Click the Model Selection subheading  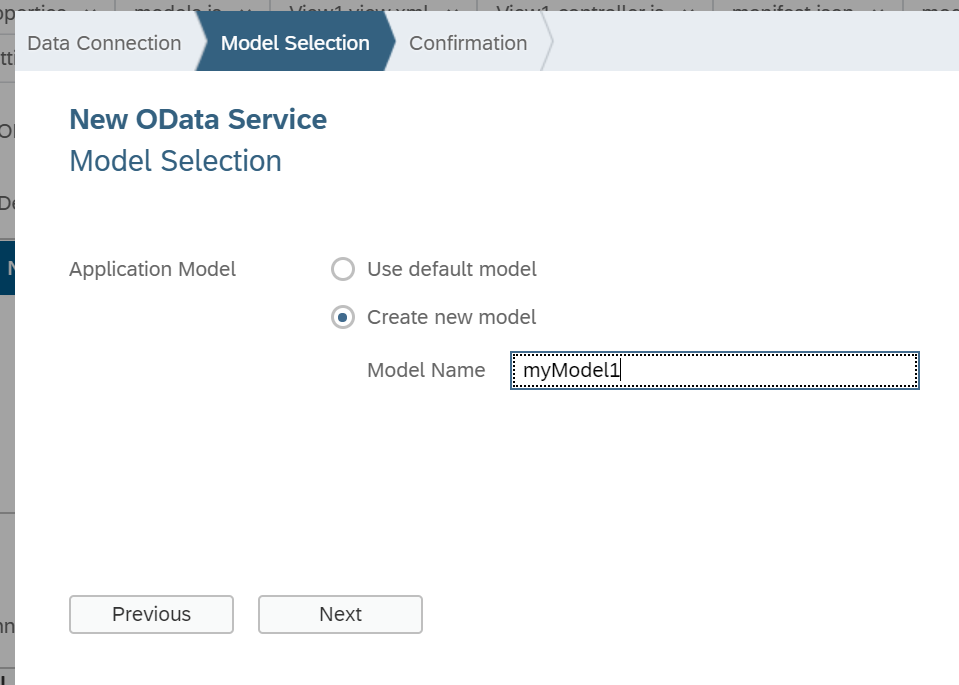coord(176,161)
